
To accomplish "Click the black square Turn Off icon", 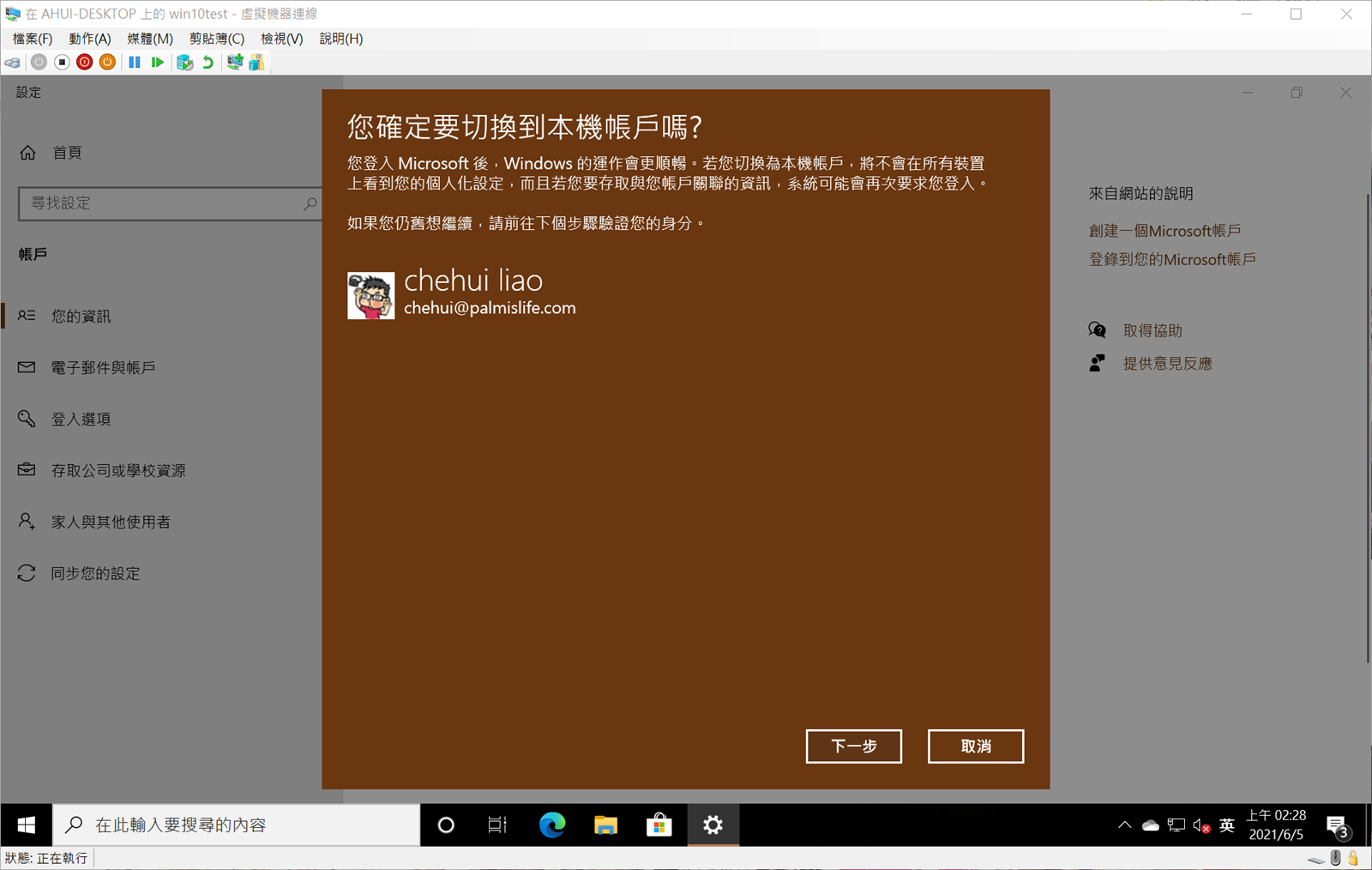I will coord(62,63).
